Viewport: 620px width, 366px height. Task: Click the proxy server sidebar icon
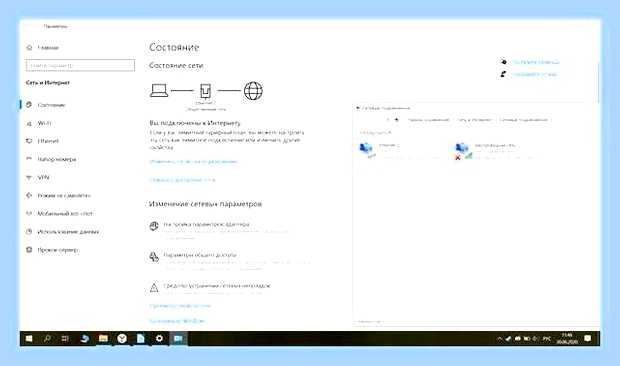coord(29,250)
